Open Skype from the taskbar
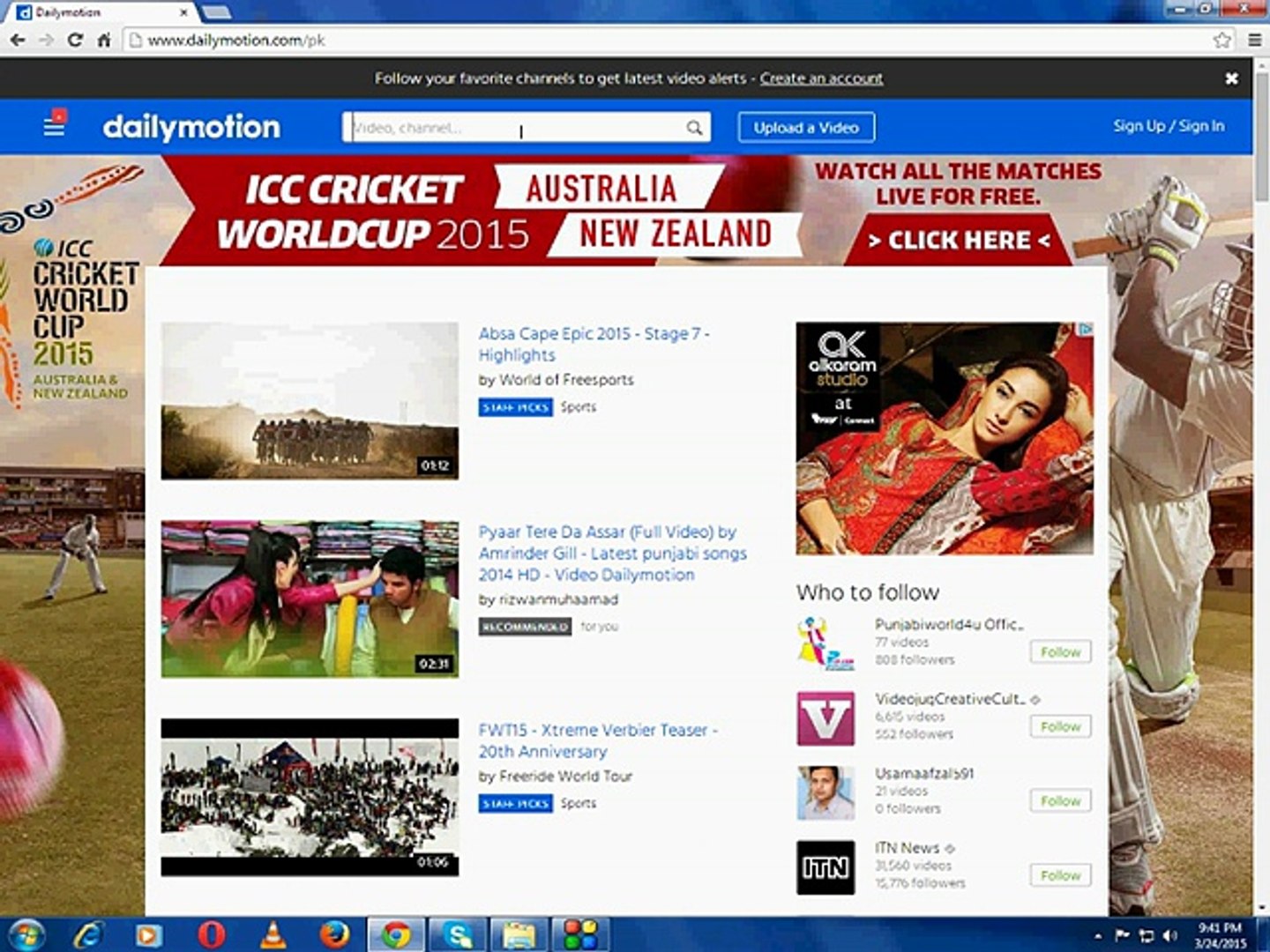1270x952 pixels. click(458, 934)
